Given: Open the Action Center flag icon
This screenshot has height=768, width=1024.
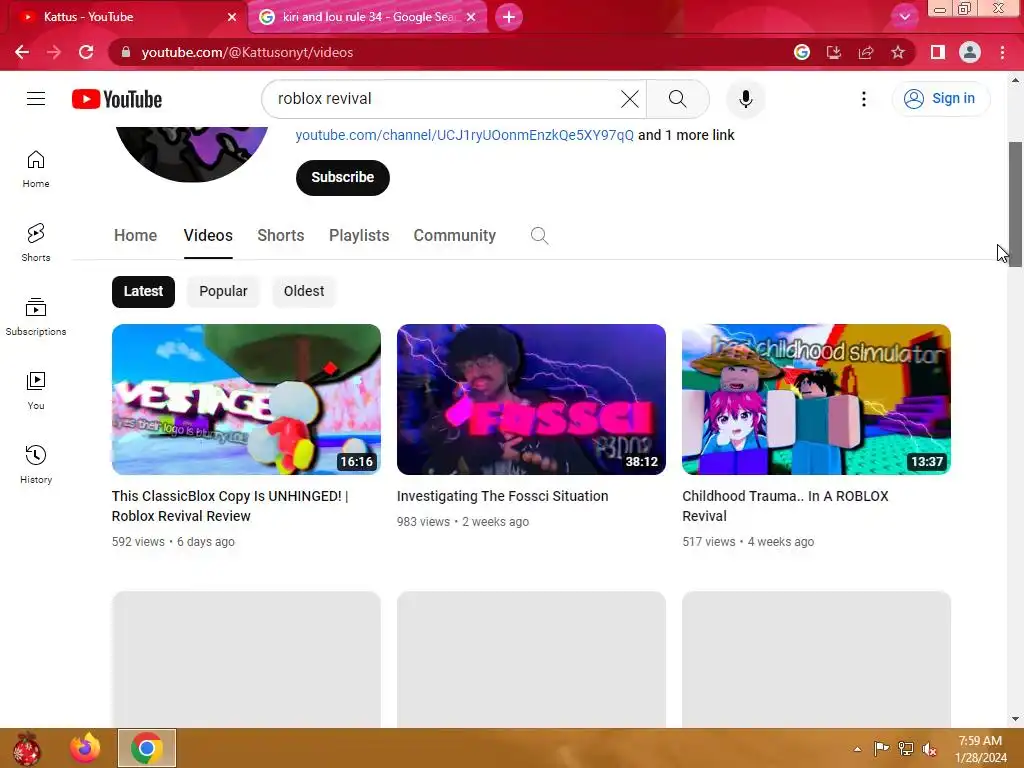Looking at the screenshot, I should click(x=881, y=748).
